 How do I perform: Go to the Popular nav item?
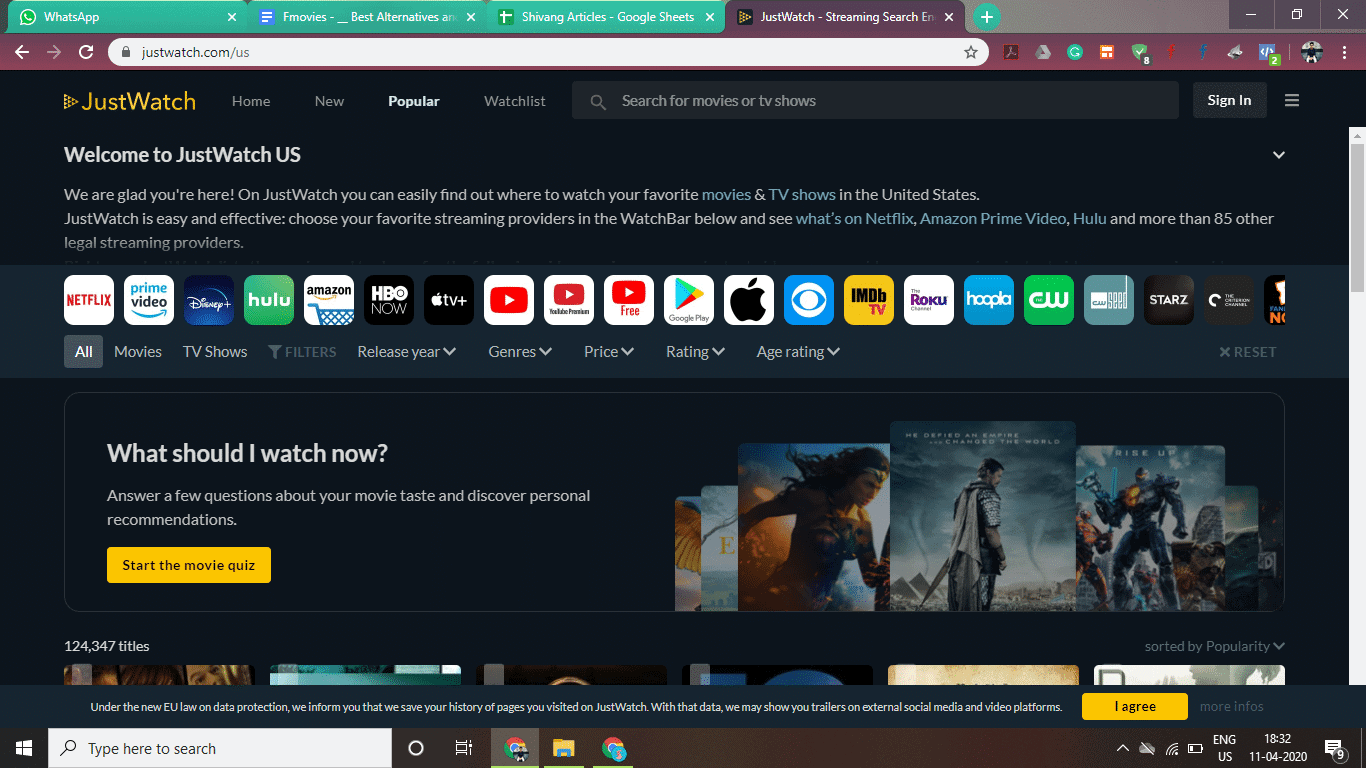tap(414, 101)
